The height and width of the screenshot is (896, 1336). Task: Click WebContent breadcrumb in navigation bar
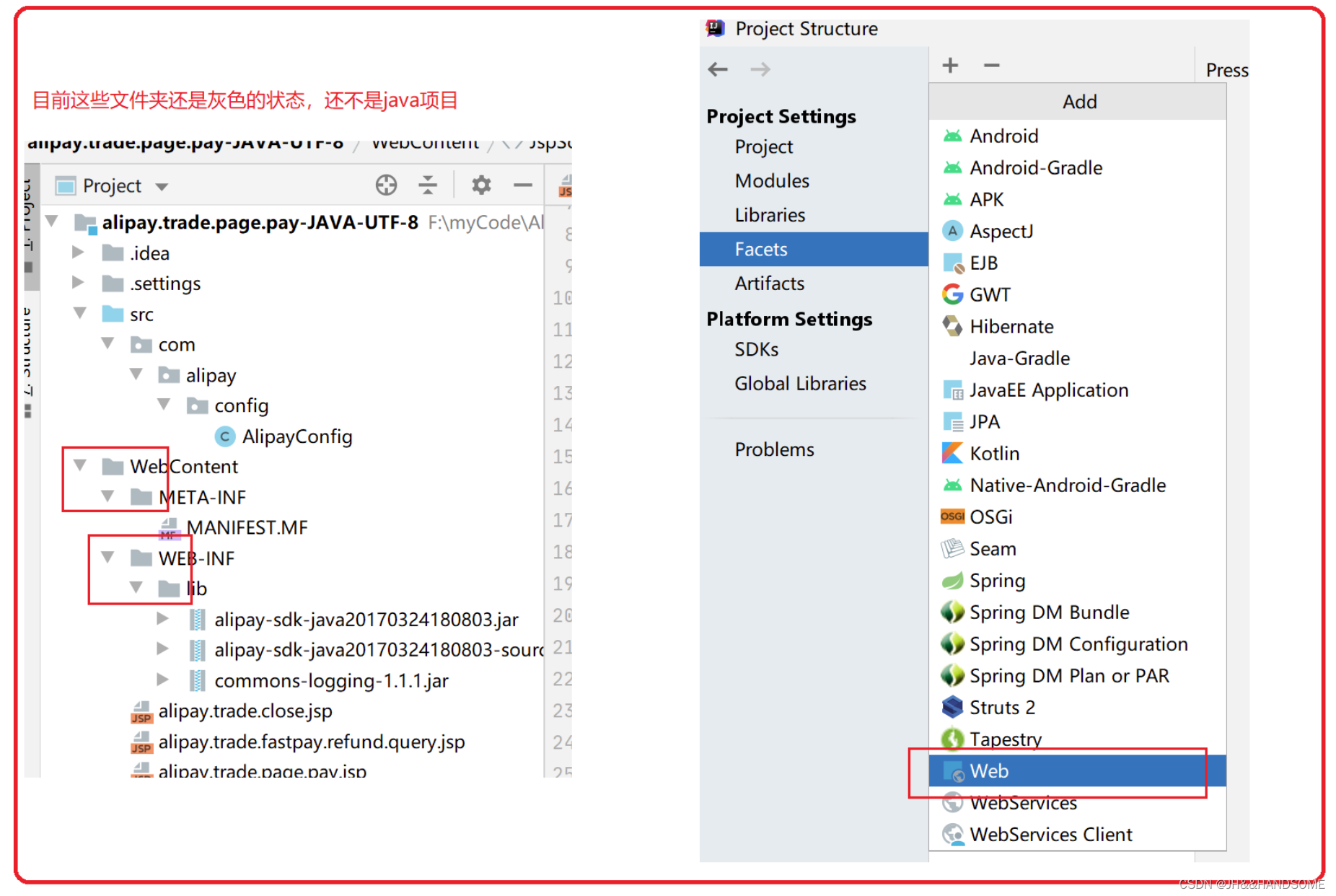[x=425, y=143]
